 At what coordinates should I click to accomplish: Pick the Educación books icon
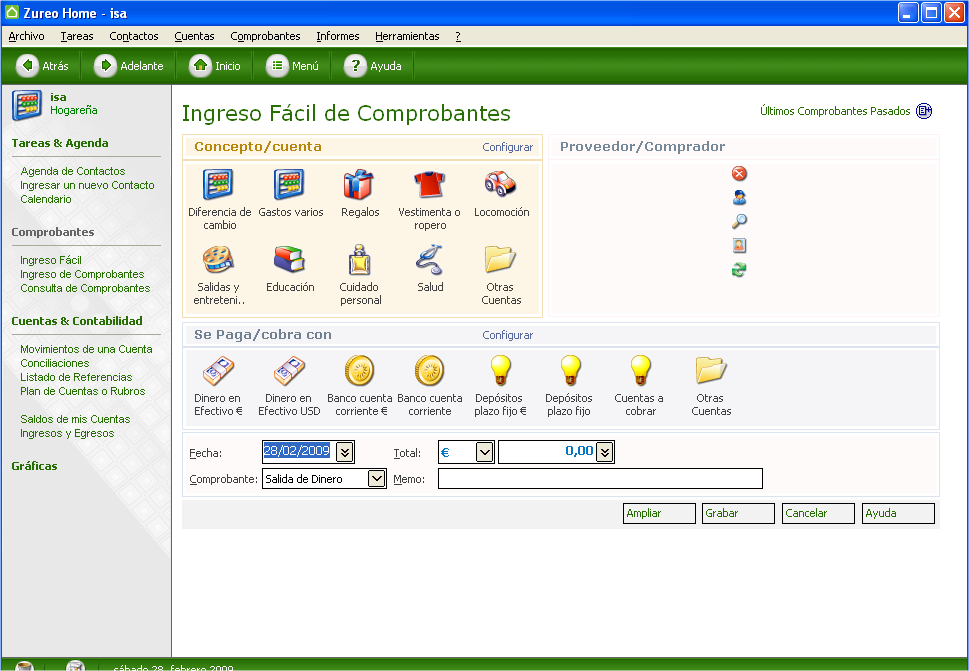tap(289, 260)
